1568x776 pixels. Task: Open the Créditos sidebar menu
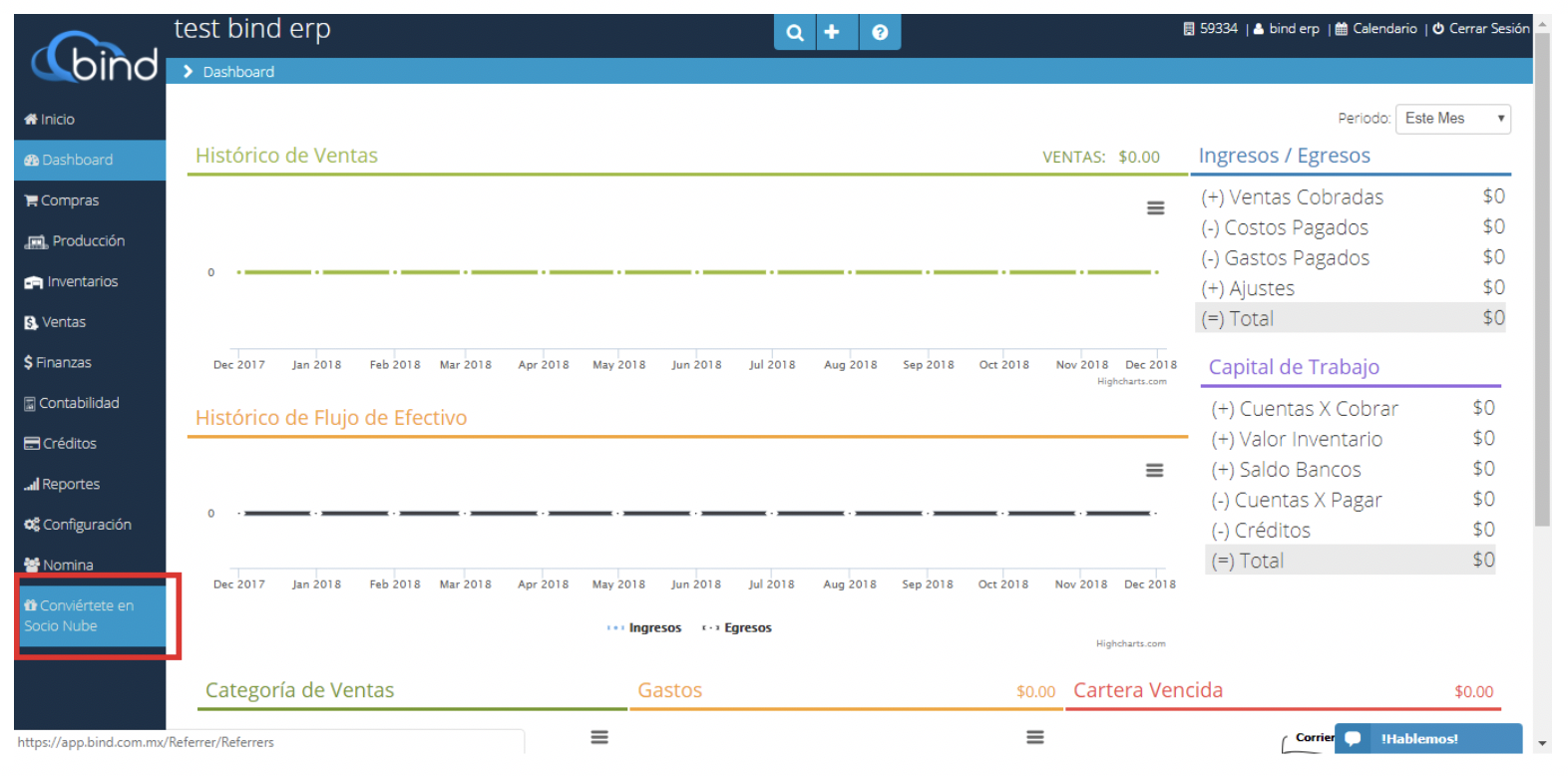click(x=90, y=443)
